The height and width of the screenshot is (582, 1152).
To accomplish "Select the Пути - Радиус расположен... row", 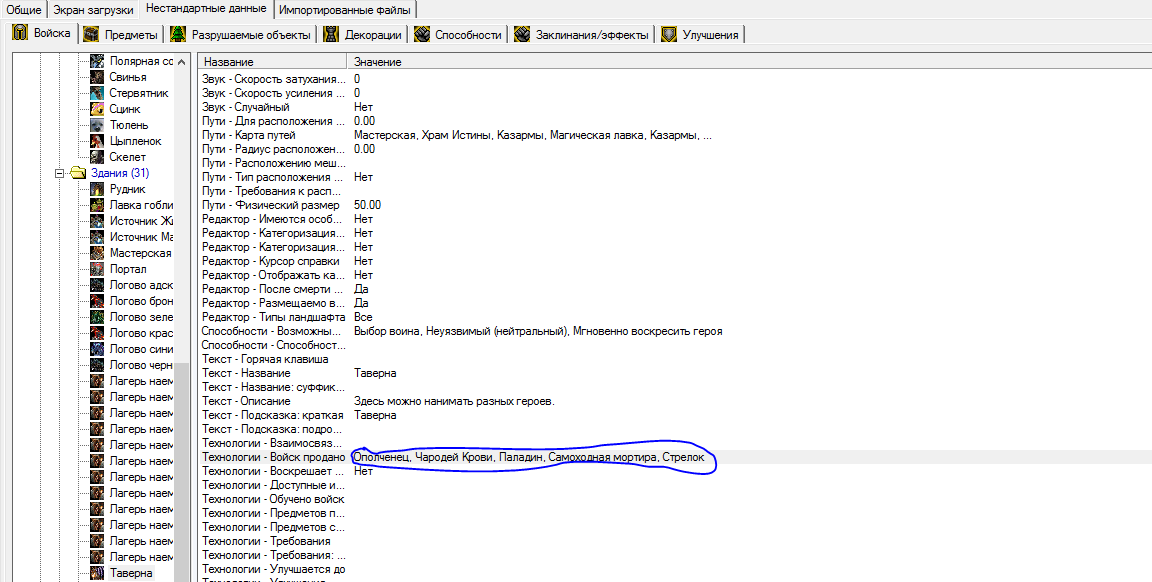I will [x=675, y=149].
